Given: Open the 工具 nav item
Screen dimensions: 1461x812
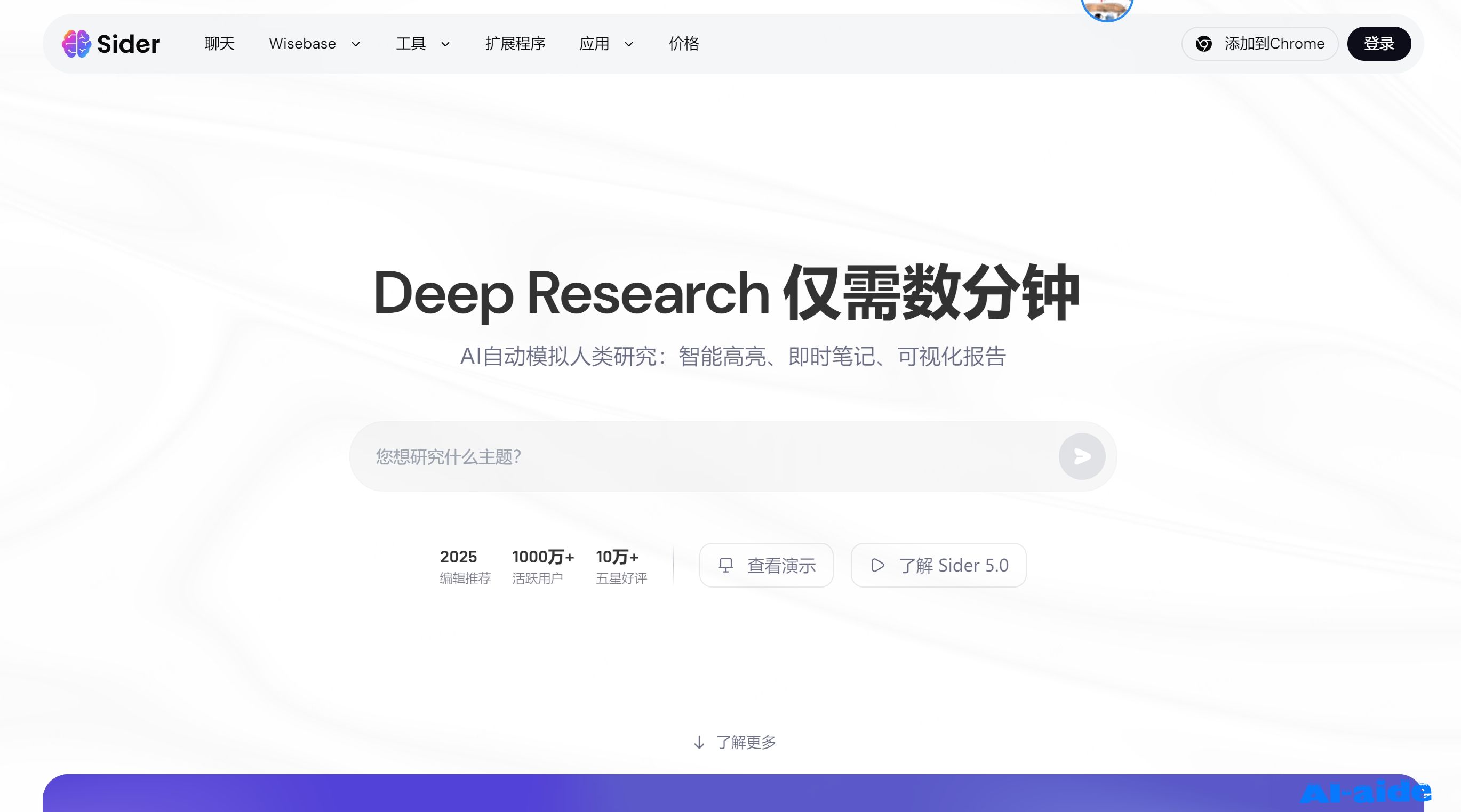Looking at the screenshot, I should point(411,44).
